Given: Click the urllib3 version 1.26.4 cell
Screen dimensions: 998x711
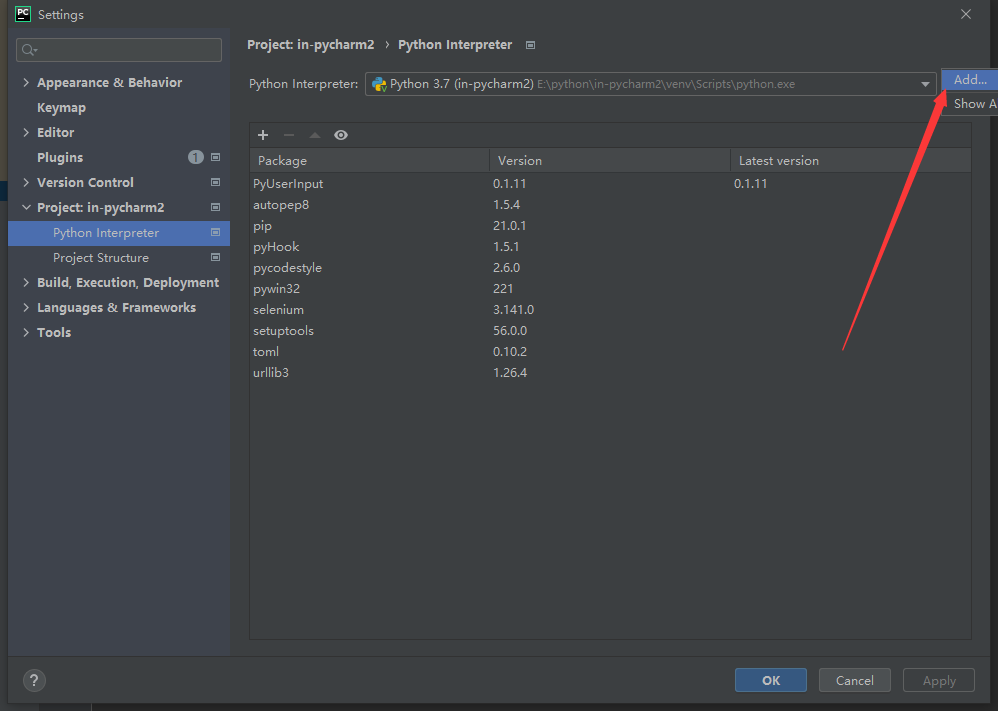Looking at the screenshot, I should [510, 372].
